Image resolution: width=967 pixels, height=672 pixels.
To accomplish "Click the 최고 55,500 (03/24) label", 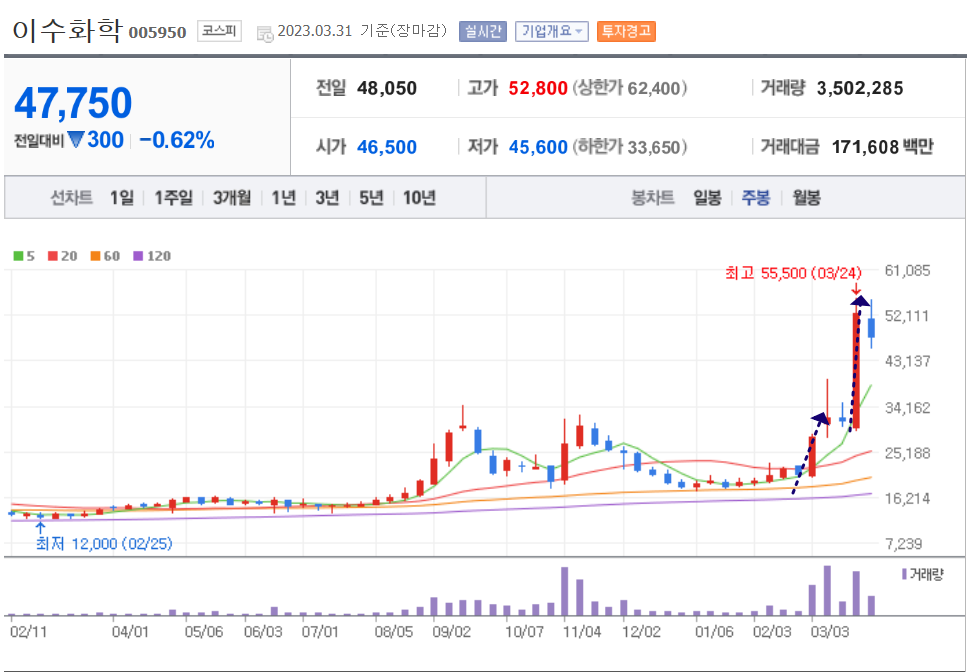I will 793,273.
